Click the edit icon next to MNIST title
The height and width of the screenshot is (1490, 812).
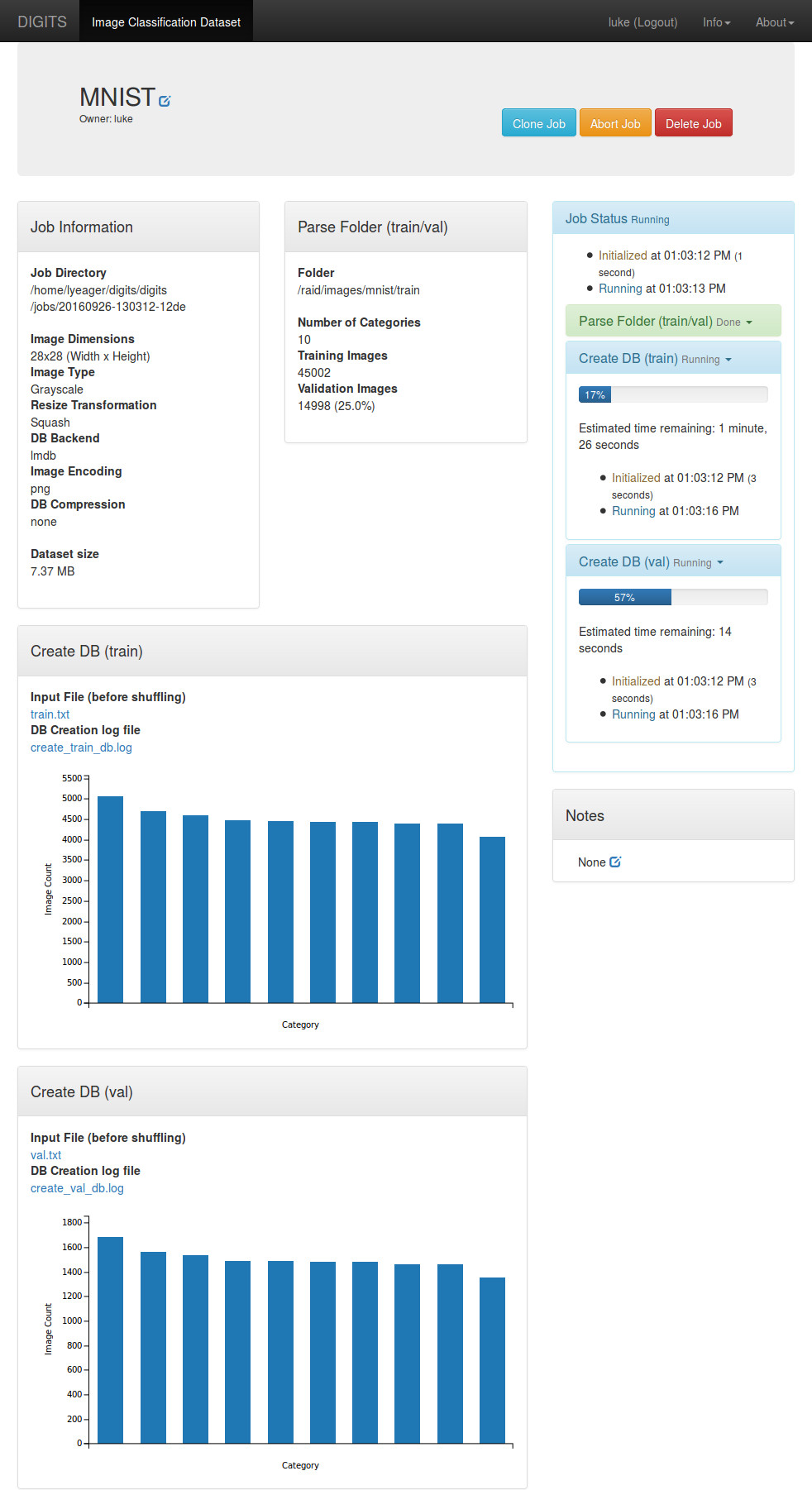[165, 101]
